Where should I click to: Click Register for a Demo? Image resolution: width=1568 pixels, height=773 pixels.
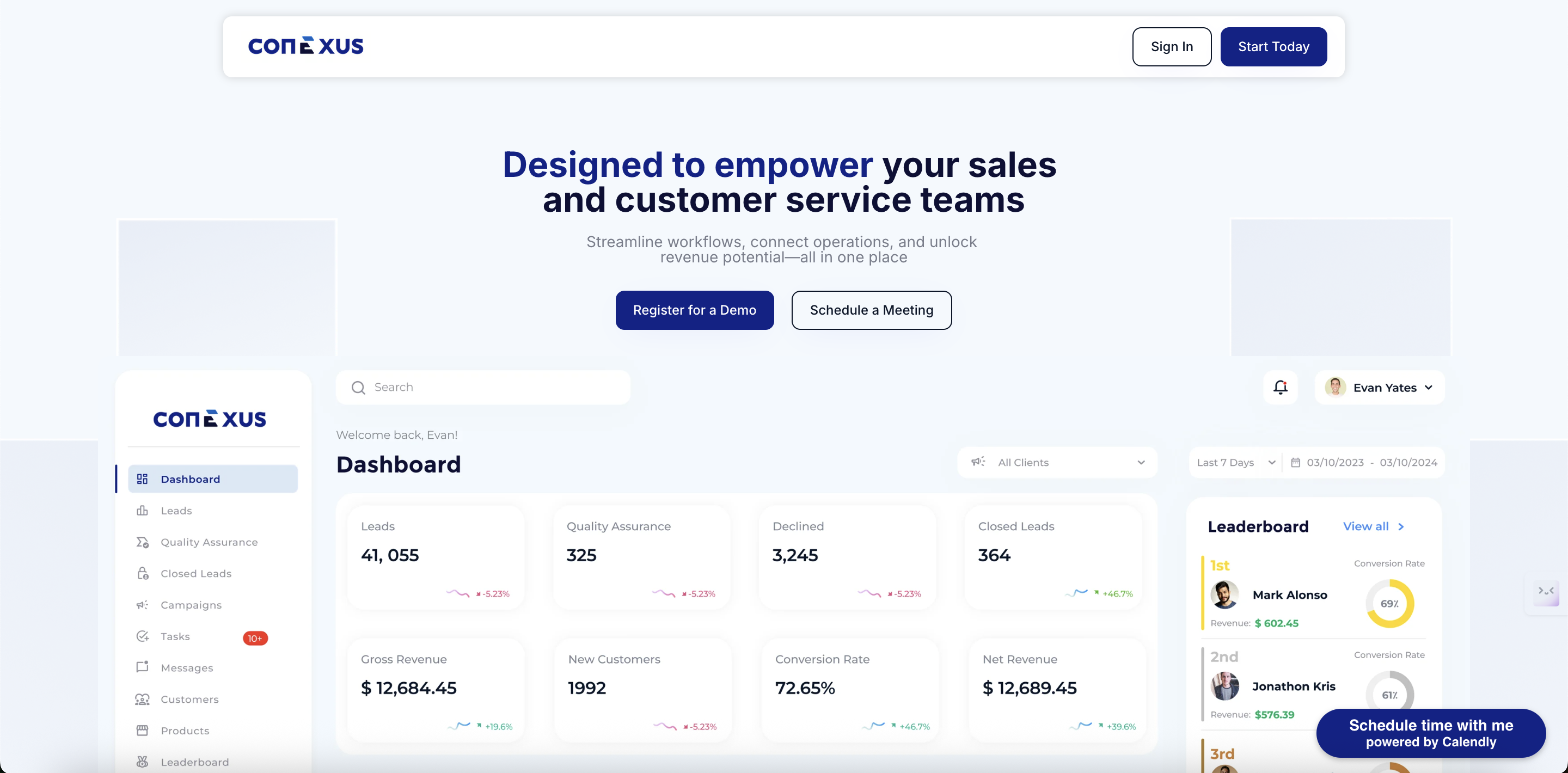tap(695, 310)
